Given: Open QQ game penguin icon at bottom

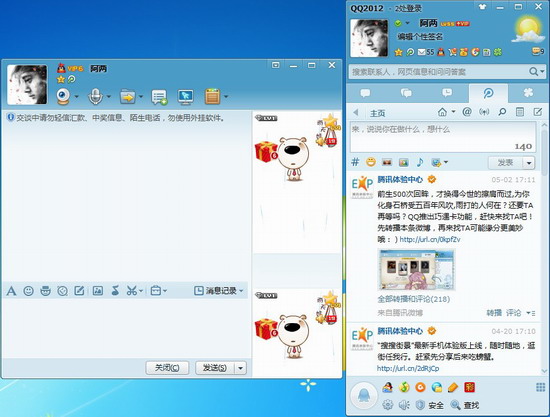Looking at the screenshot, I should point(388,387).
